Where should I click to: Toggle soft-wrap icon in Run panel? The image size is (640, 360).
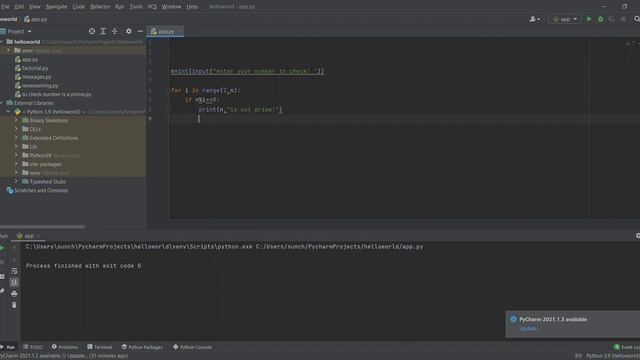[x=14, y=271]
